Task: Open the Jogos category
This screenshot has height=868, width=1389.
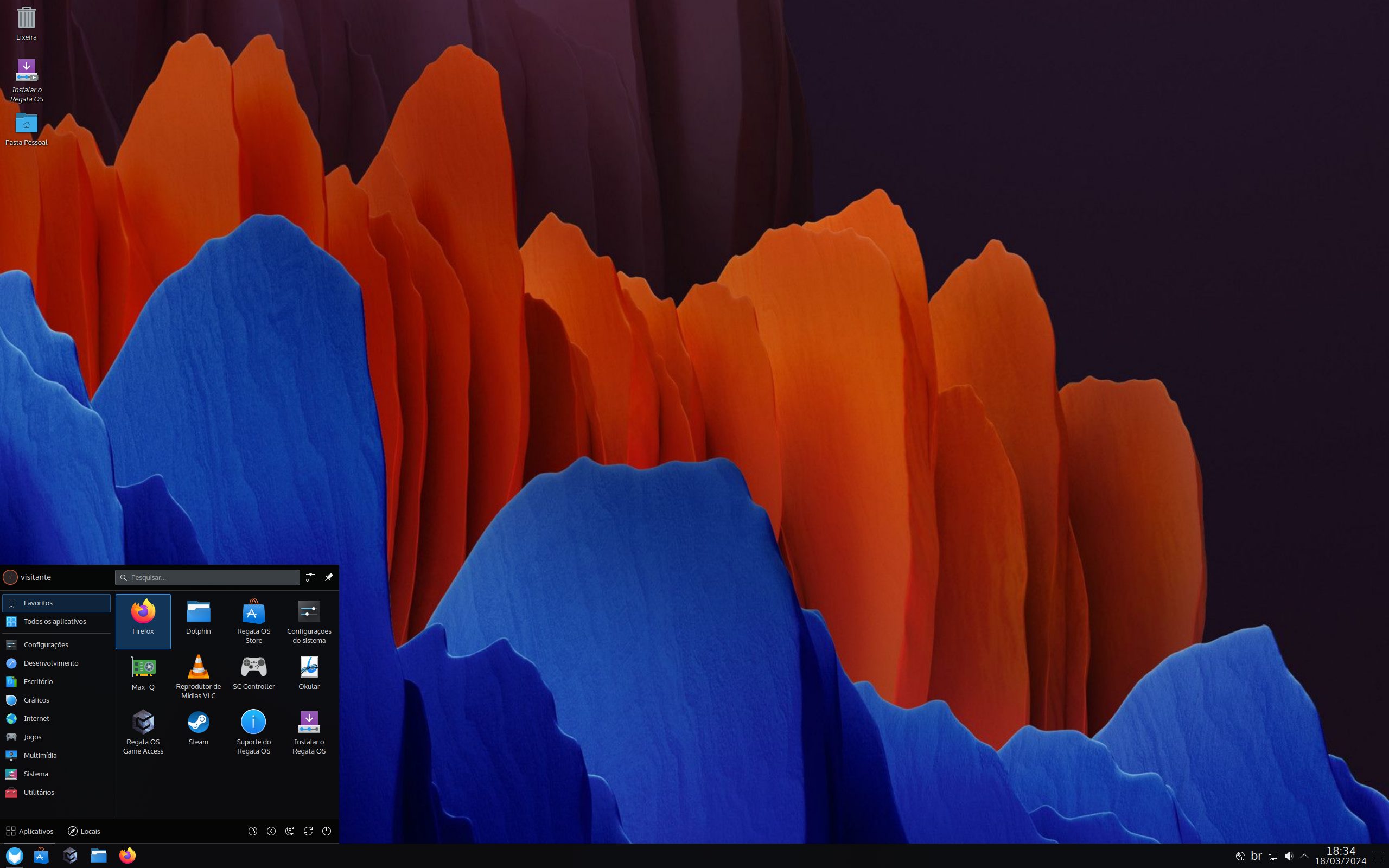Action: pyautogui.click(x=33, y=737)
